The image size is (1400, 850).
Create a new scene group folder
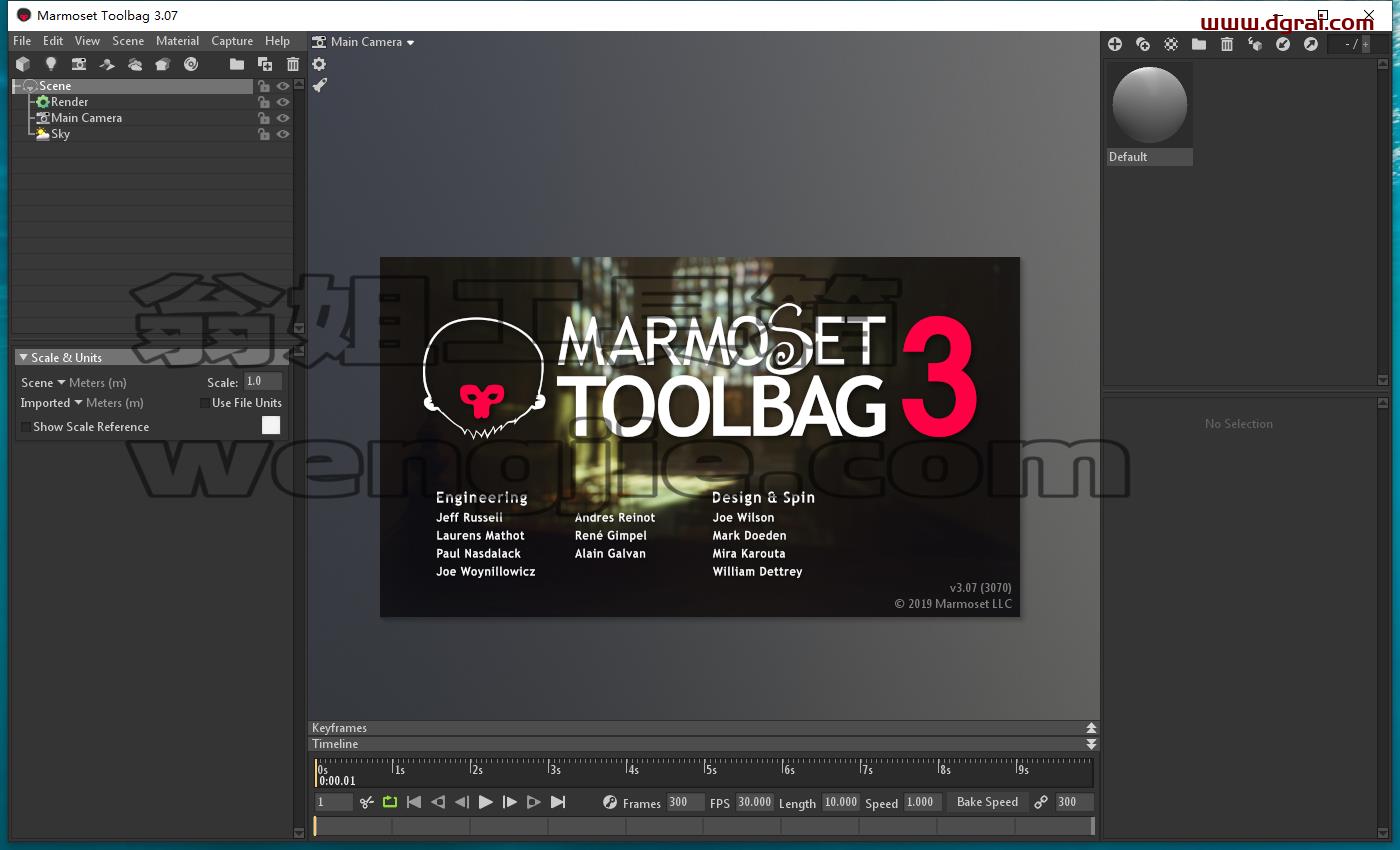[237, 64]
